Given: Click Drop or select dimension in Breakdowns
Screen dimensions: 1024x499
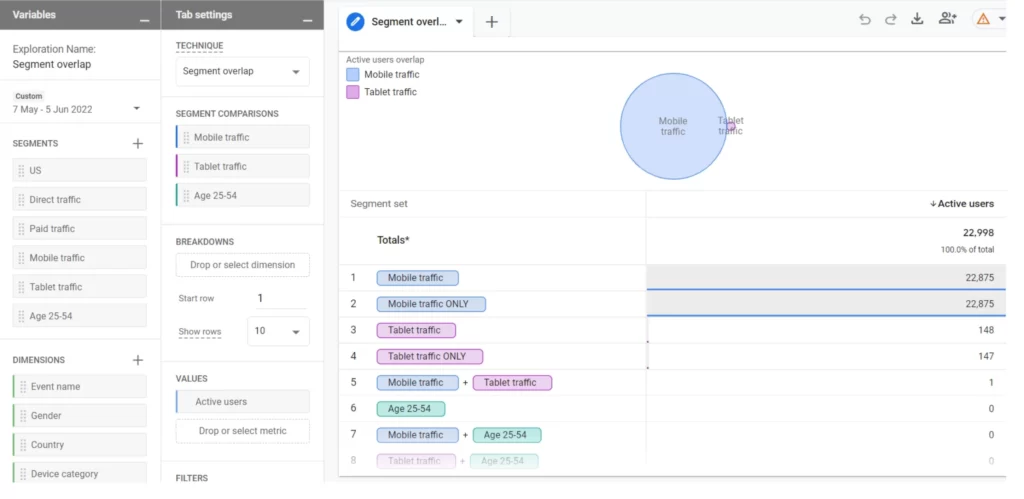Looking at the screenshot, I should coord(242,265).
